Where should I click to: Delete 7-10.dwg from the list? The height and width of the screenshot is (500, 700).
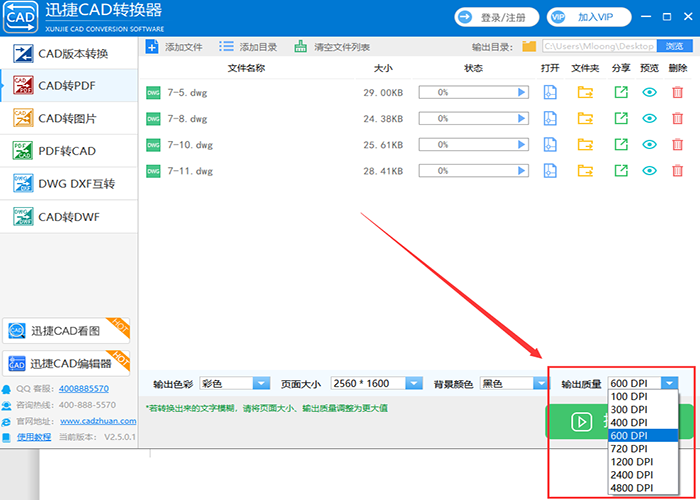(x=678, y=145)
